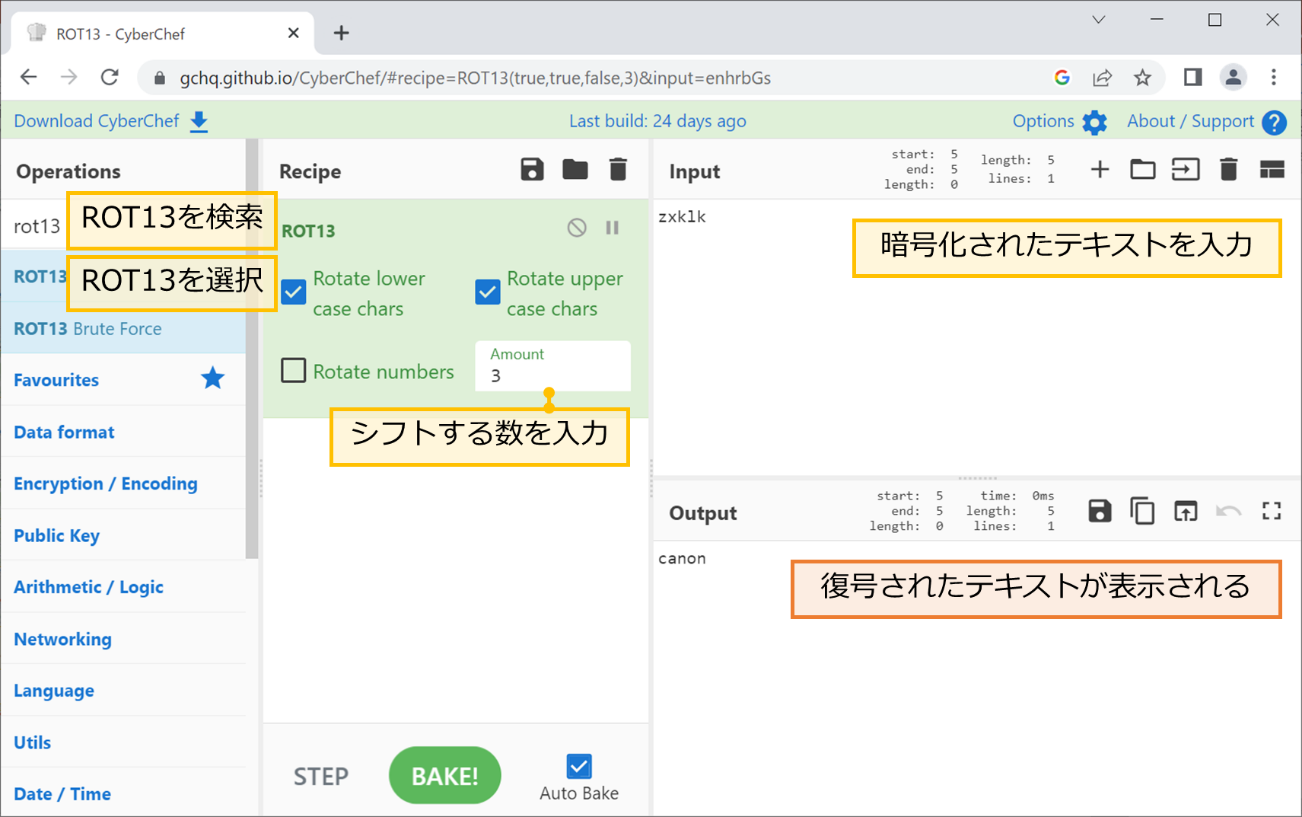The height and width of the screenshot is (817, 1302).
Task: Expand the Encryption / Encoding category
Action: [x=105, y=484]
